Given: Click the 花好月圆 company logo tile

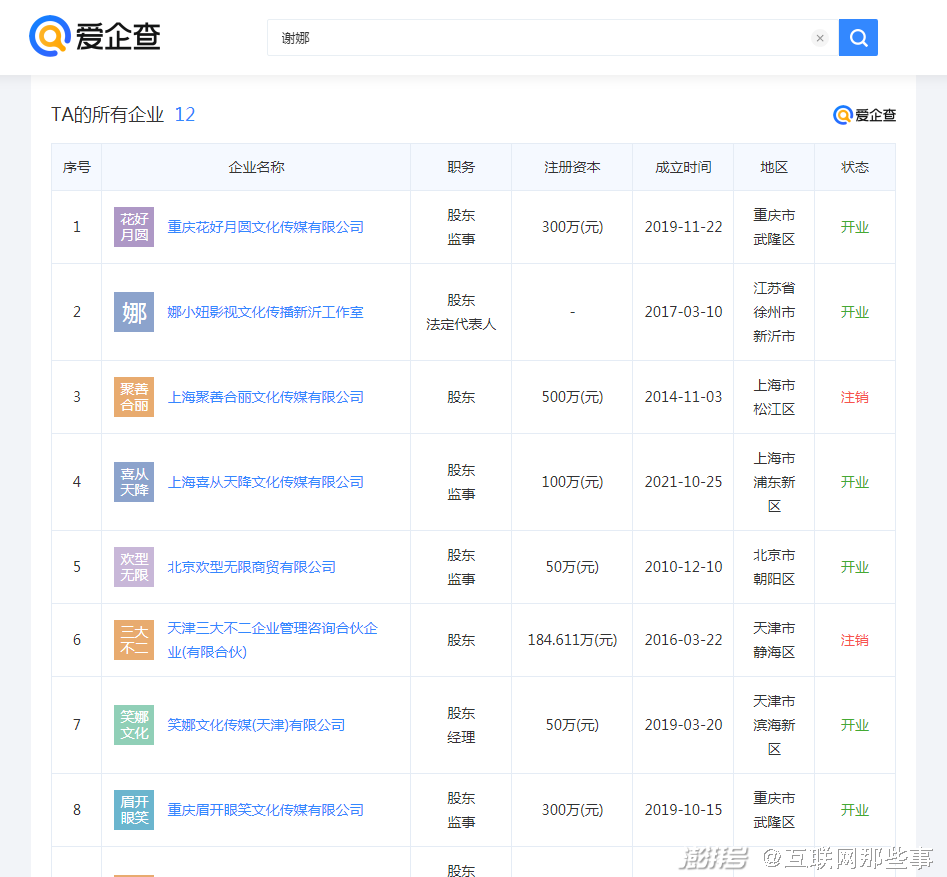Looking at the screenshot, I should [134, 227].
